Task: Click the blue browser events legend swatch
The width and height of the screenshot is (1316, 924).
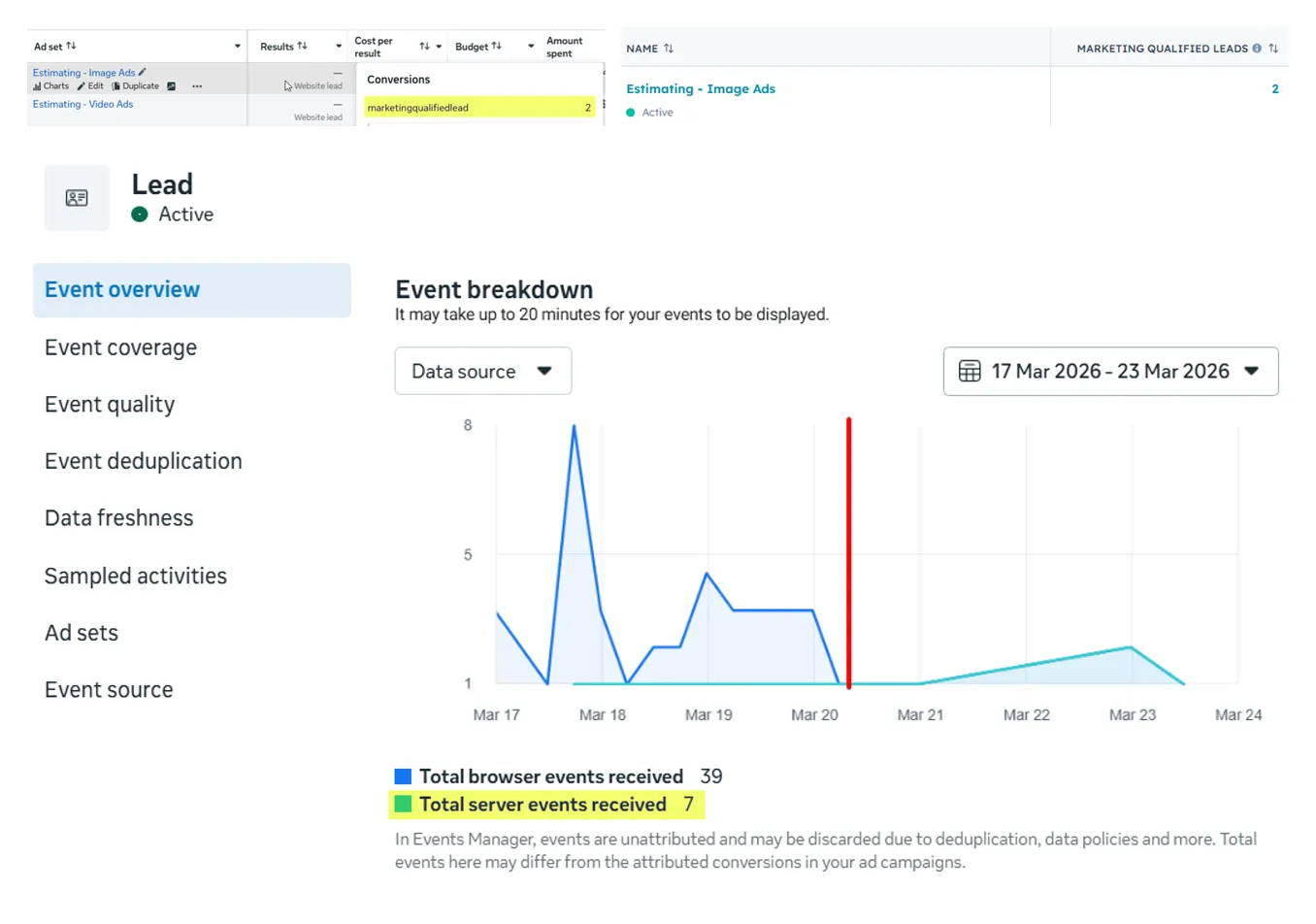Action: [x=403, y=776]
